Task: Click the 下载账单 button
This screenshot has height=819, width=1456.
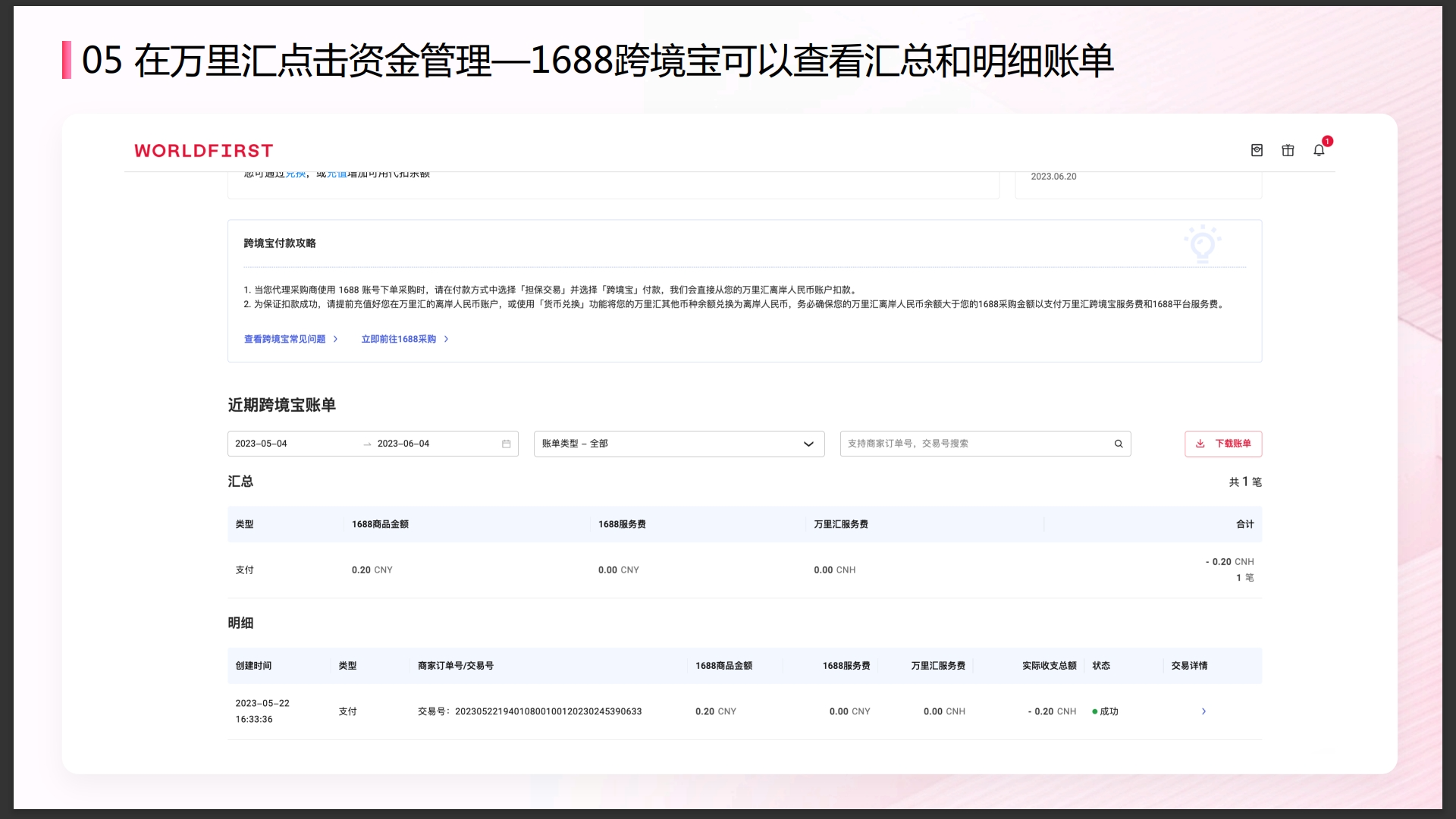Action: [x=1224, y=444]
